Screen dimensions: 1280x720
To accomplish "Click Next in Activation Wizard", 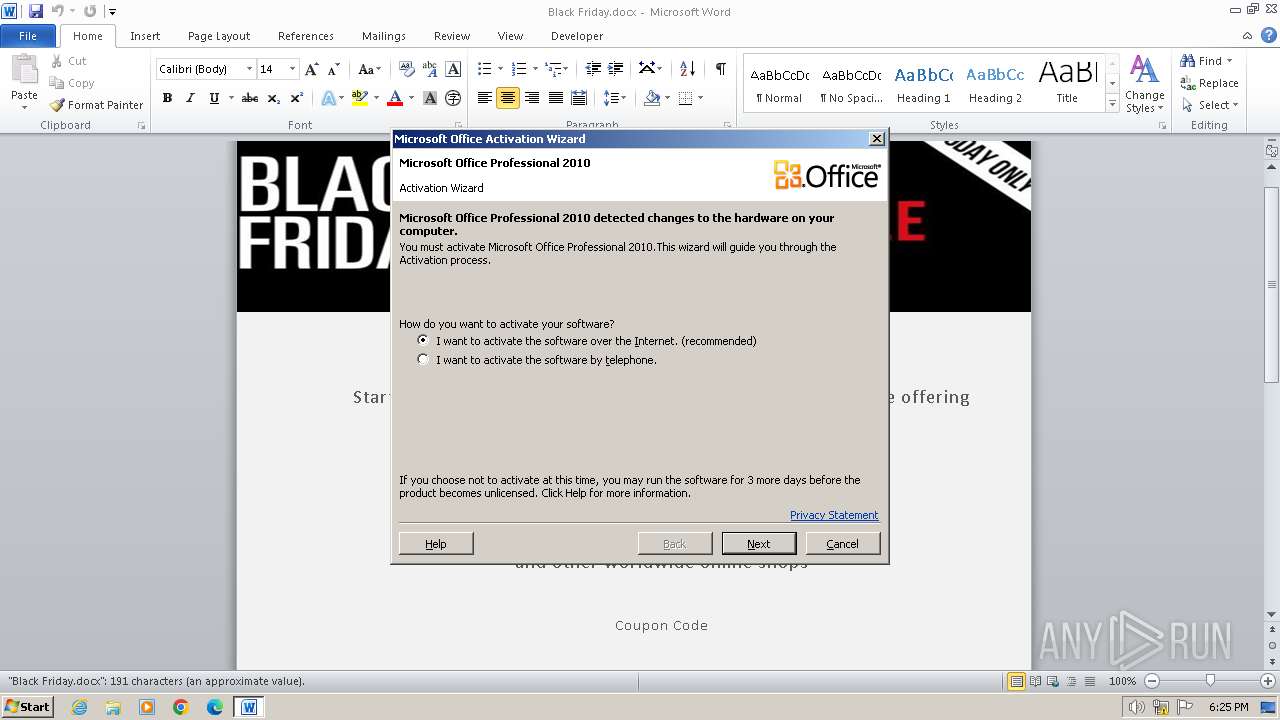I will [x=759, y=543].
